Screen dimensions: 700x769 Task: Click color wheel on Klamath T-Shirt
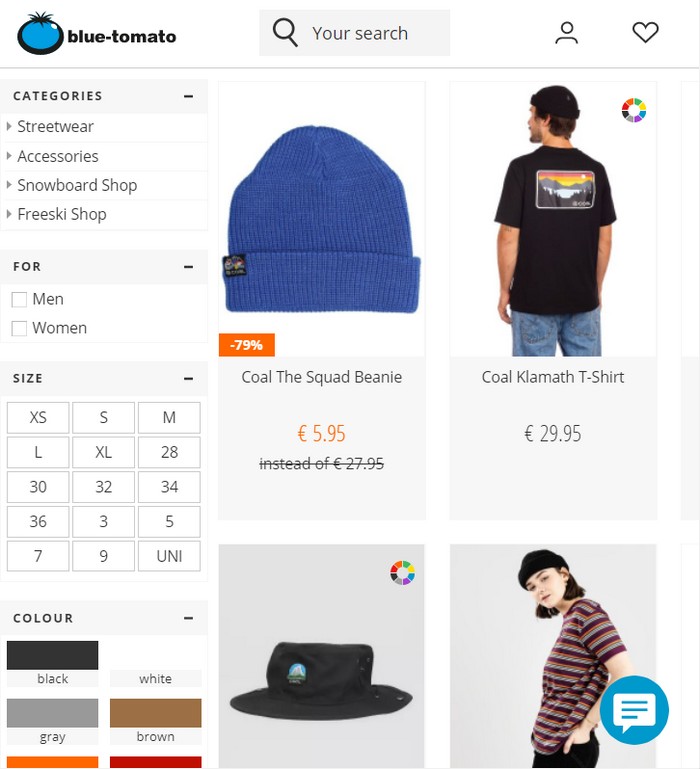(634, 110)
